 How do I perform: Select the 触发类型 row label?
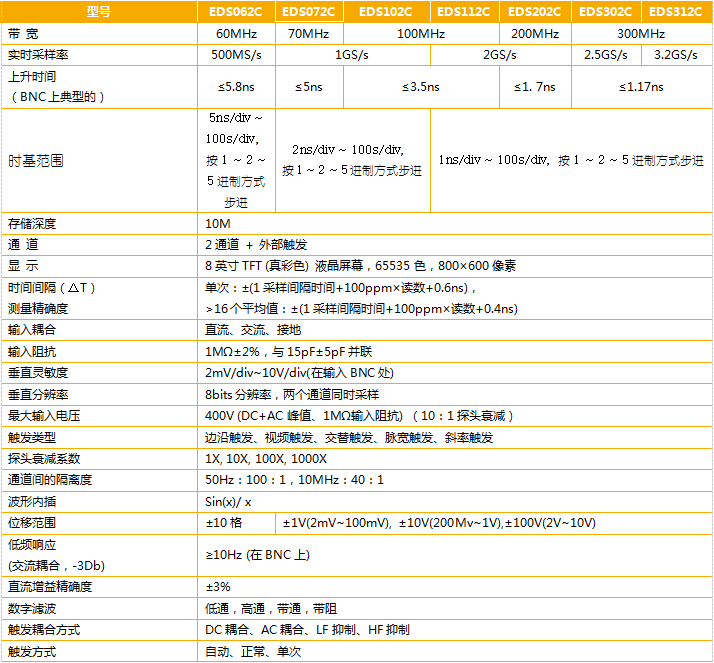pos(28,437)
